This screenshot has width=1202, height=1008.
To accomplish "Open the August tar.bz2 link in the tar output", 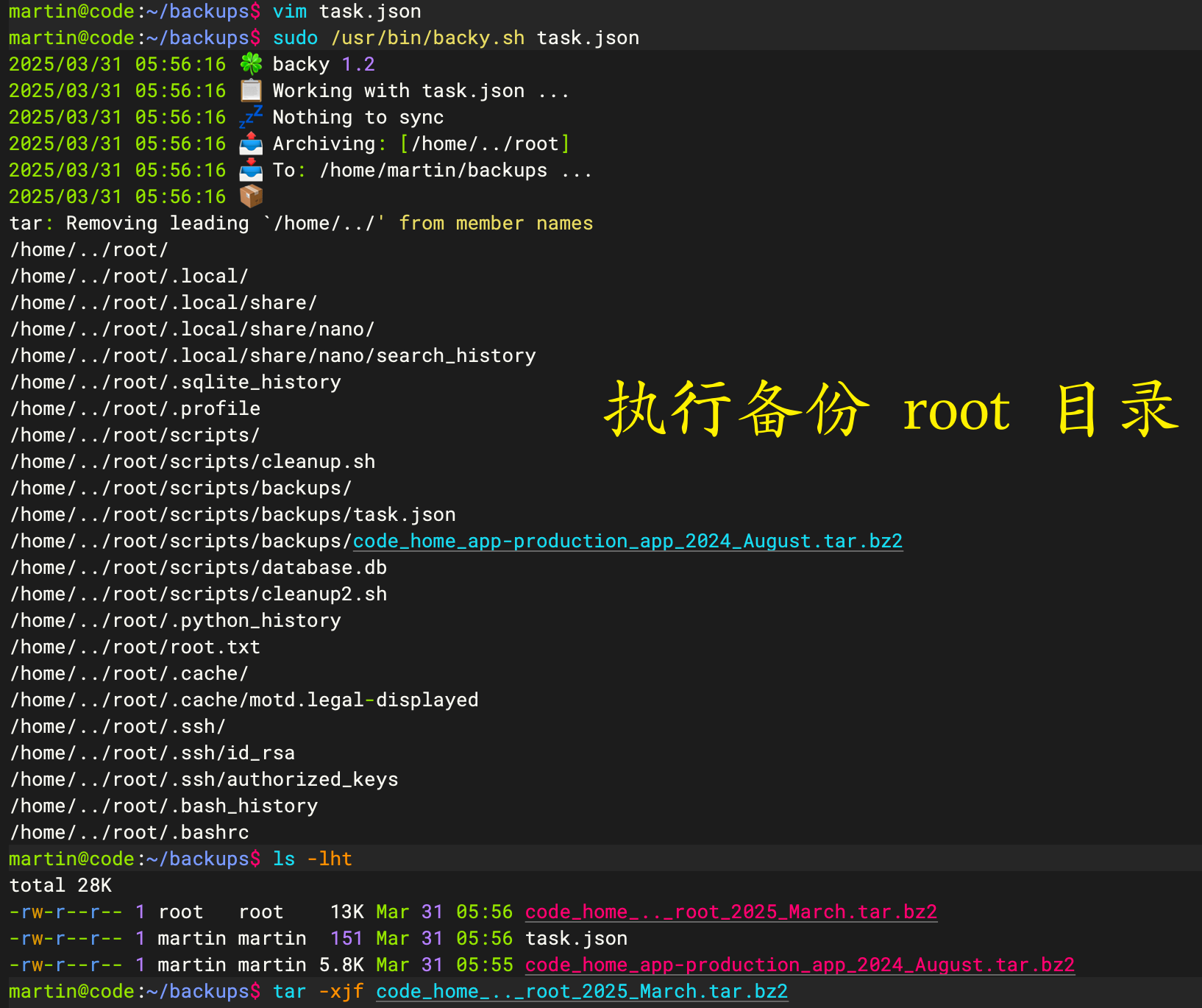I will (627, 541).
